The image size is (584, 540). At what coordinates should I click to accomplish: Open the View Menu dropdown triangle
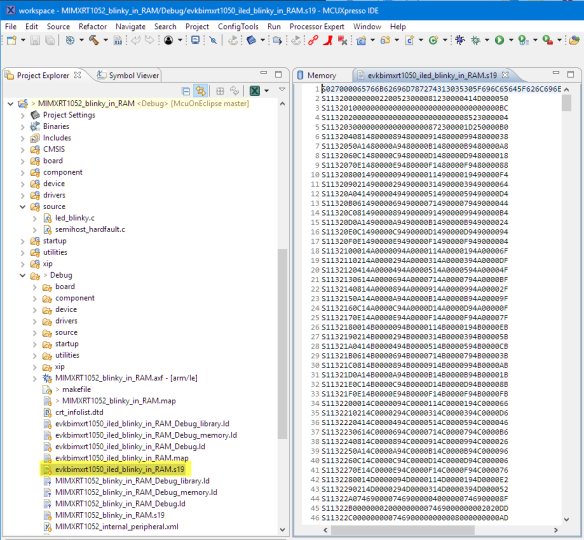coord(282,90)
